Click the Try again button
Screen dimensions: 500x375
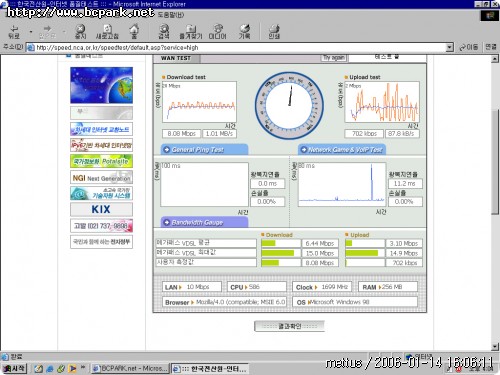(x=334, y=57)
